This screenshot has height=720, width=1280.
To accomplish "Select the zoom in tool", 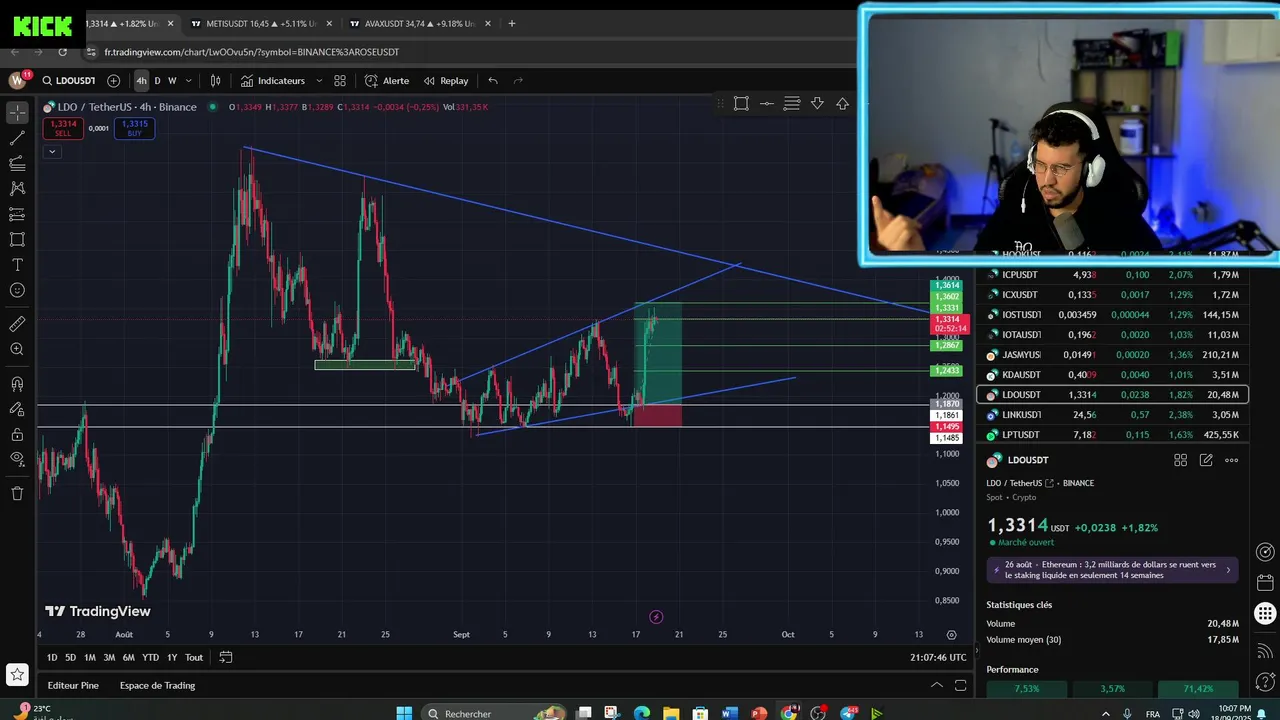I will [17, 349].
